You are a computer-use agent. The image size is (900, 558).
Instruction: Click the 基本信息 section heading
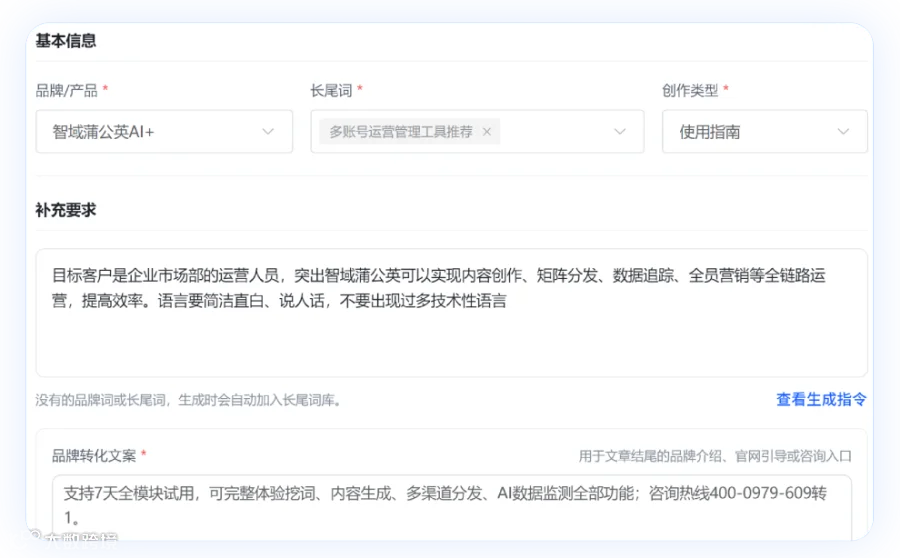[66, 41]
